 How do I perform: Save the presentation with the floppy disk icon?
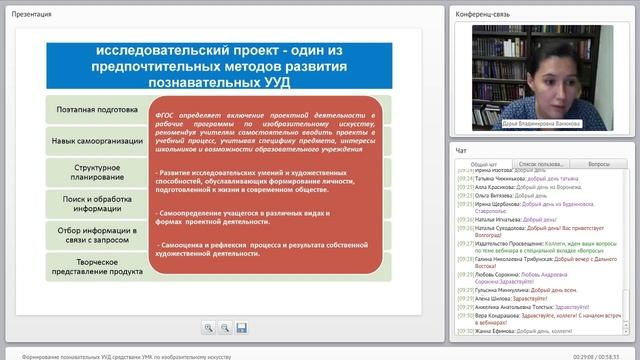click(x=241, y=328)
